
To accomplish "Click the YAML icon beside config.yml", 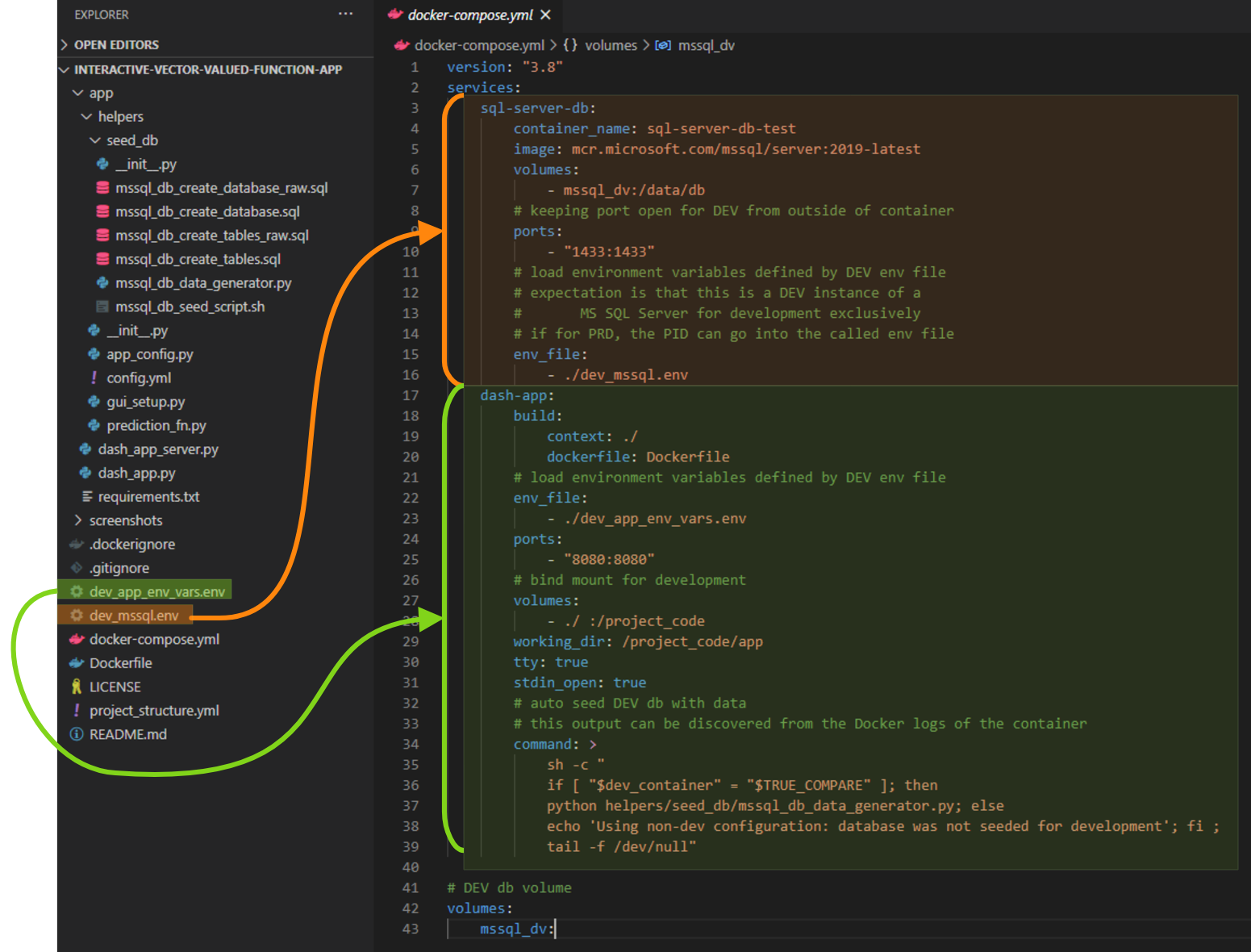I will tap(94, 378).
